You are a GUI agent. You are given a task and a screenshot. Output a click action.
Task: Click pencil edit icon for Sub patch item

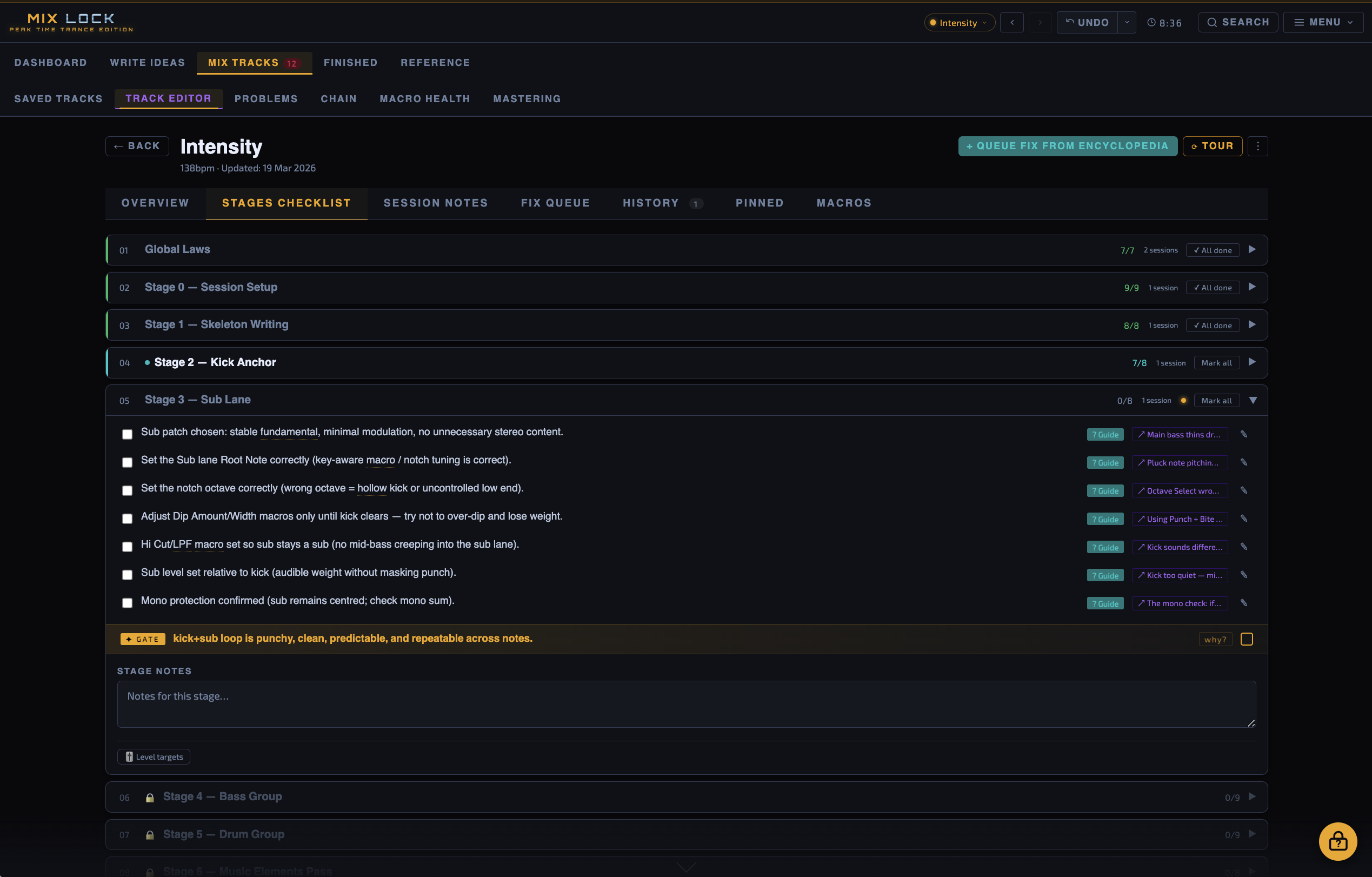coord(1244,434)
